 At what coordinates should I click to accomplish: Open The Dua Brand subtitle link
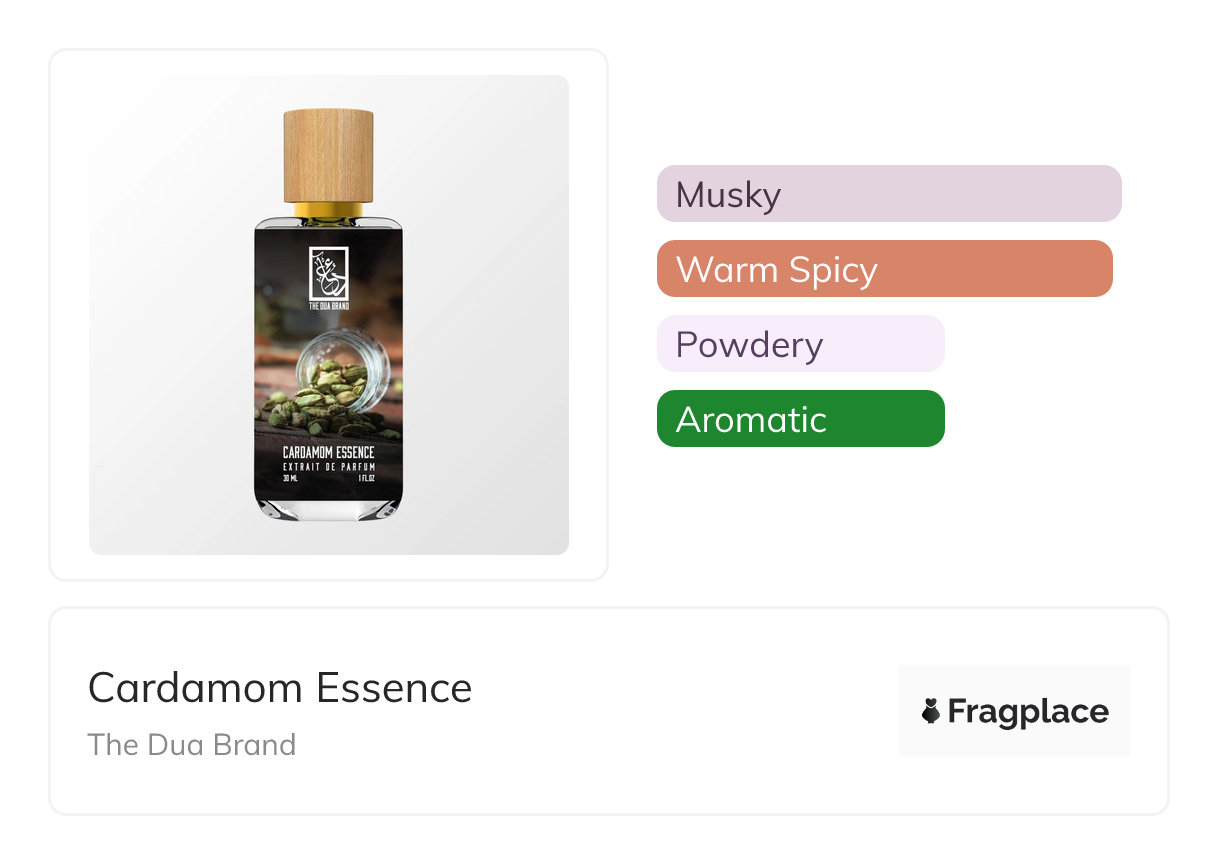[x=192, y=745]
